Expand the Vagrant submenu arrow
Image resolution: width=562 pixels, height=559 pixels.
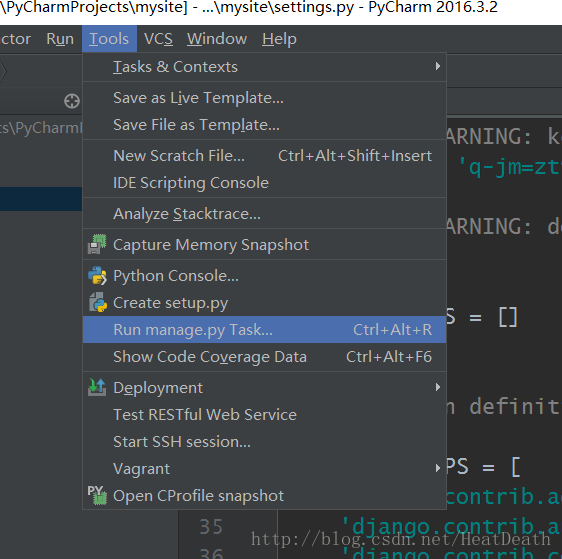coord(437,468)
